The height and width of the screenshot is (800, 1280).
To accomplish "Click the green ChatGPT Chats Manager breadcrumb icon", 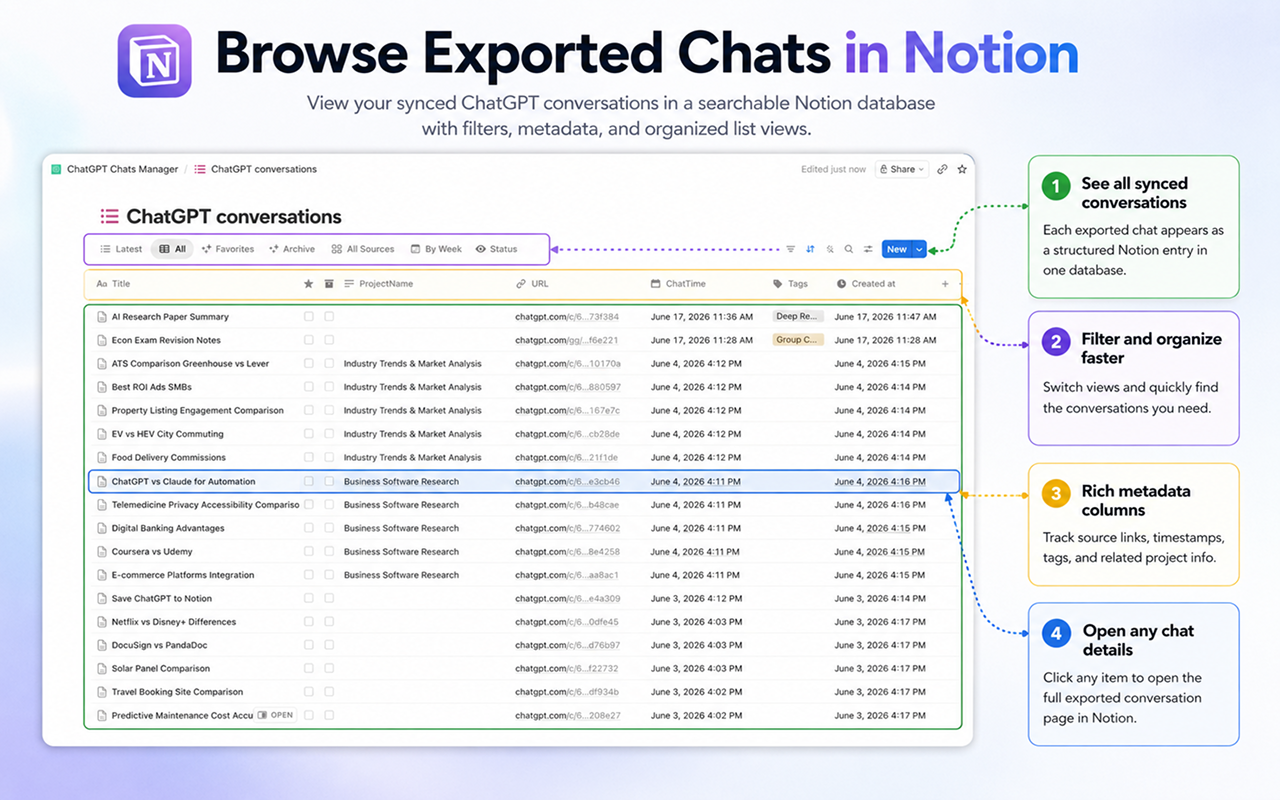I will click(56, 170).
